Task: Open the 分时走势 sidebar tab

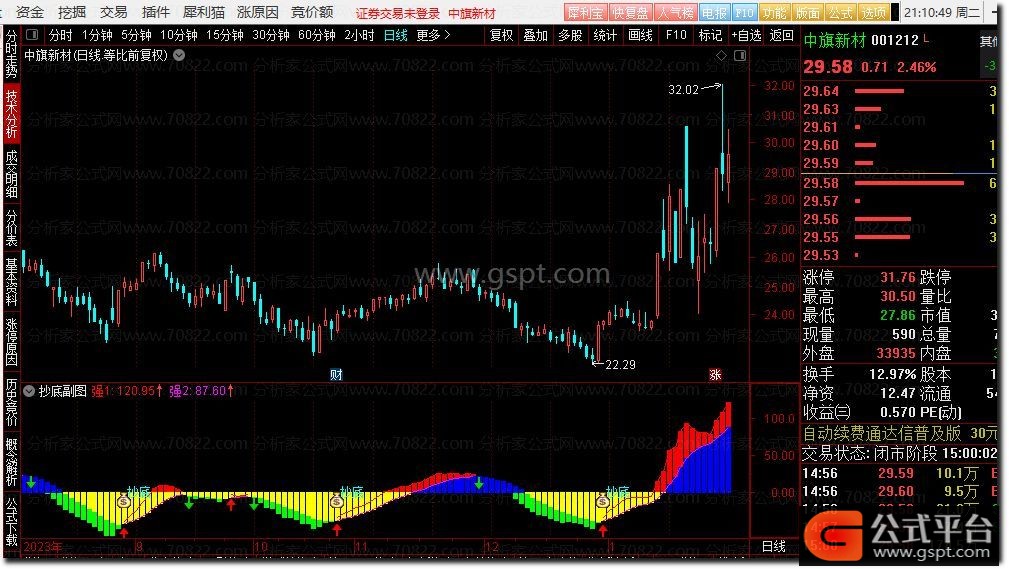Action: tap(11, 54)
